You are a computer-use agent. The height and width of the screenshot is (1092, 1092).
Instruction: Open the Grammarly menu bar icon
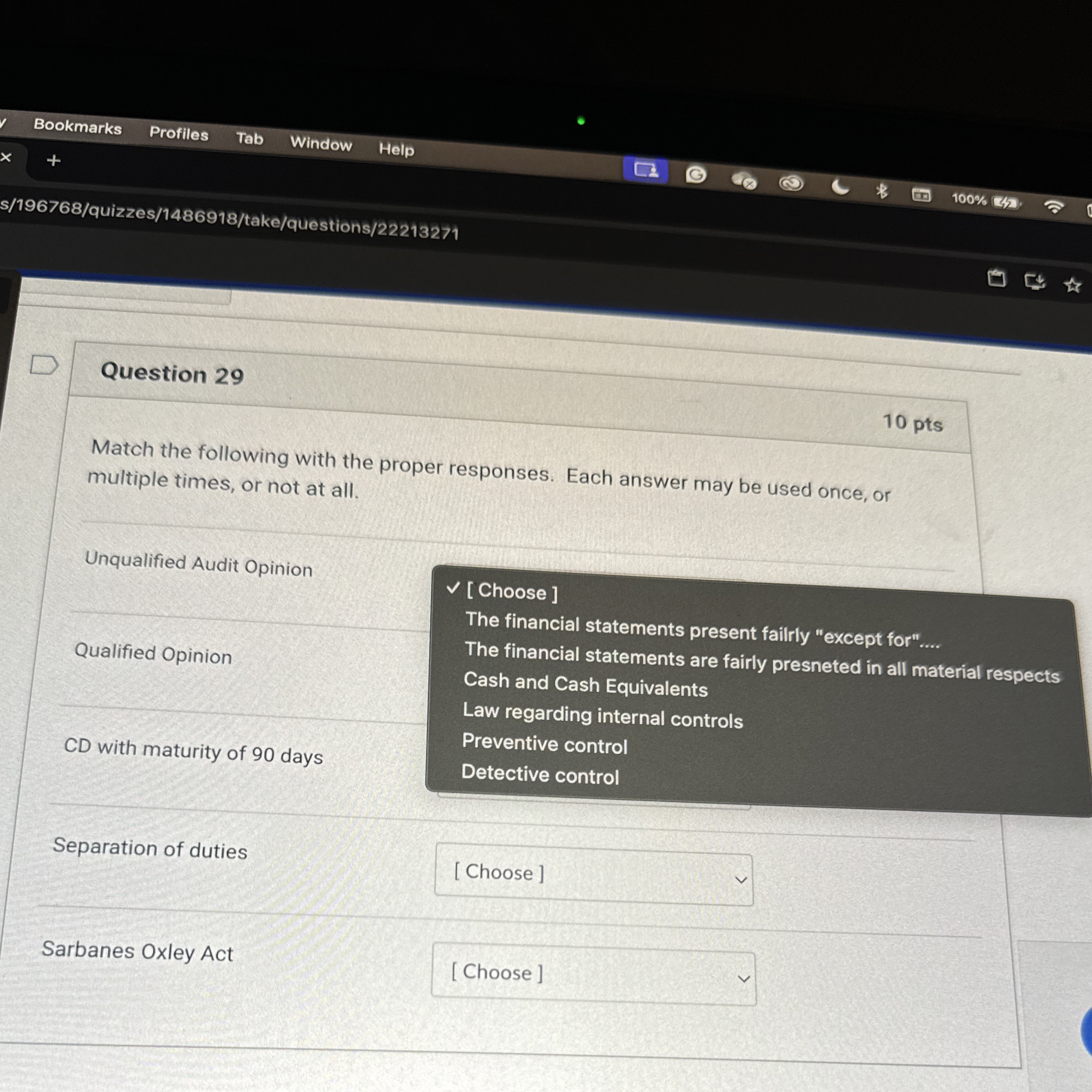696,175
